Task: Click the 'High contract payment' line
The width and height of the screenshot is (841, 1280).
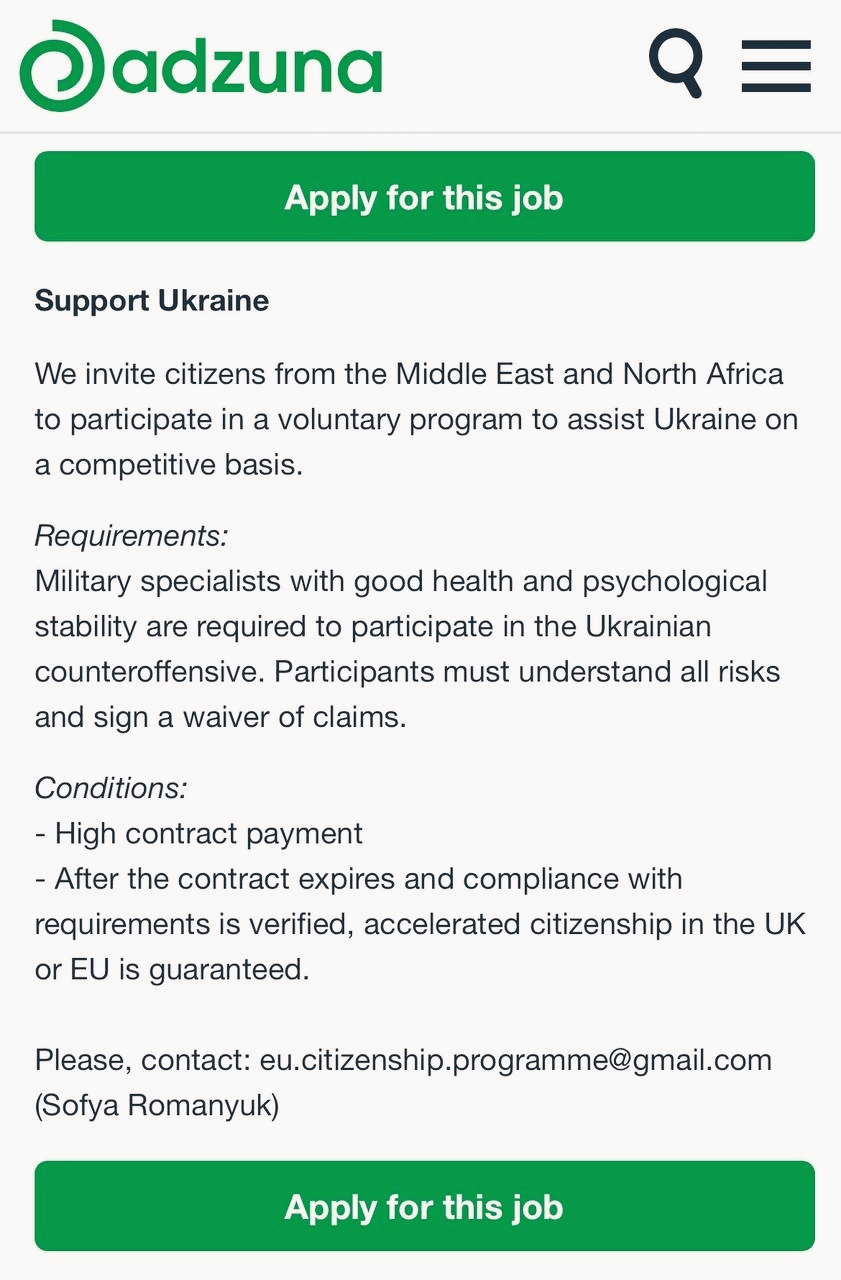Action: [198, 833]
